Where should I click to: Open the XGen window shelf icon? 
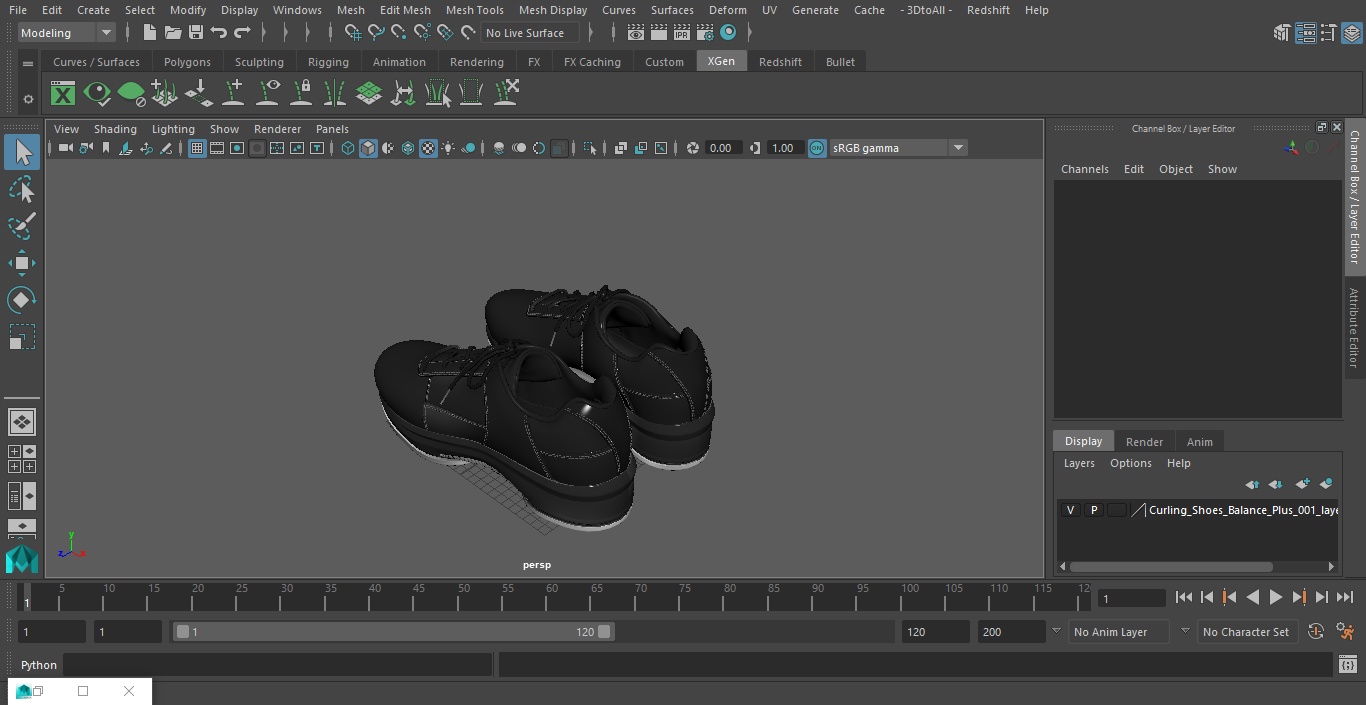tap(63, 94)
